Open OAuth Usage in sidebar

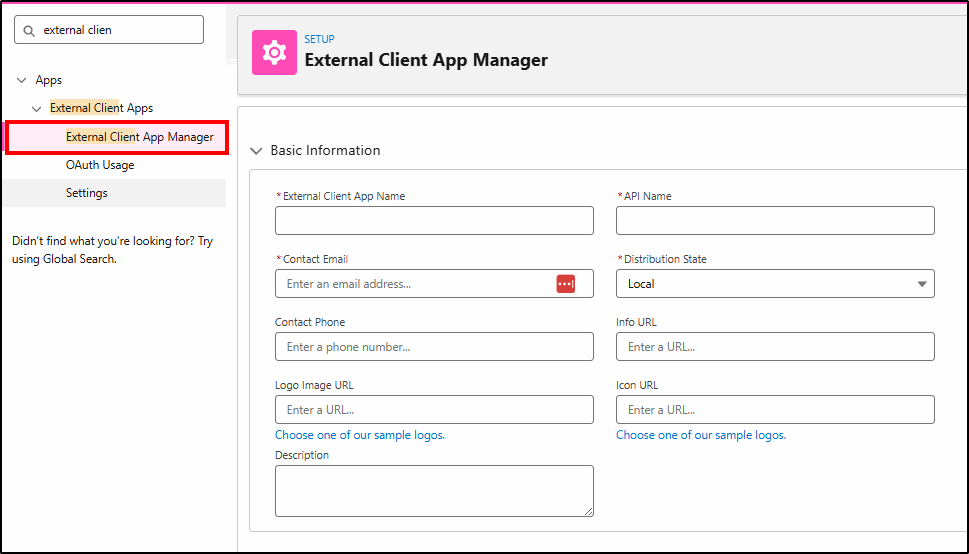(100, 165)
